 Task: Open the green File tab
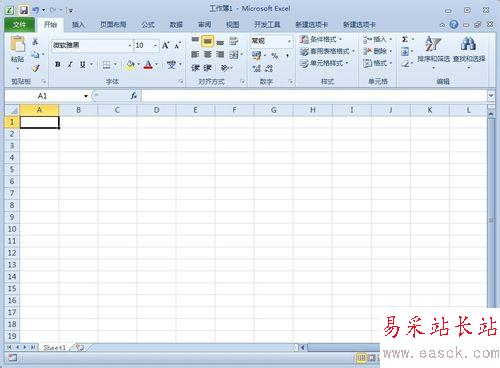19,25
